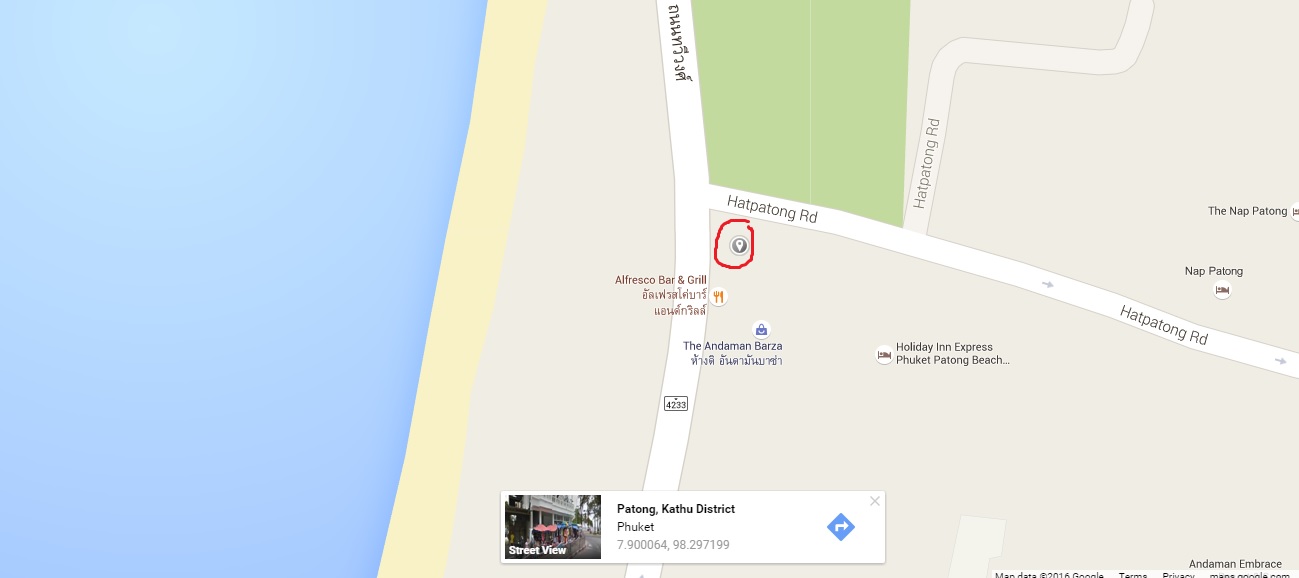Click the gray pin marker circled in red

click(x=739, y=245)
